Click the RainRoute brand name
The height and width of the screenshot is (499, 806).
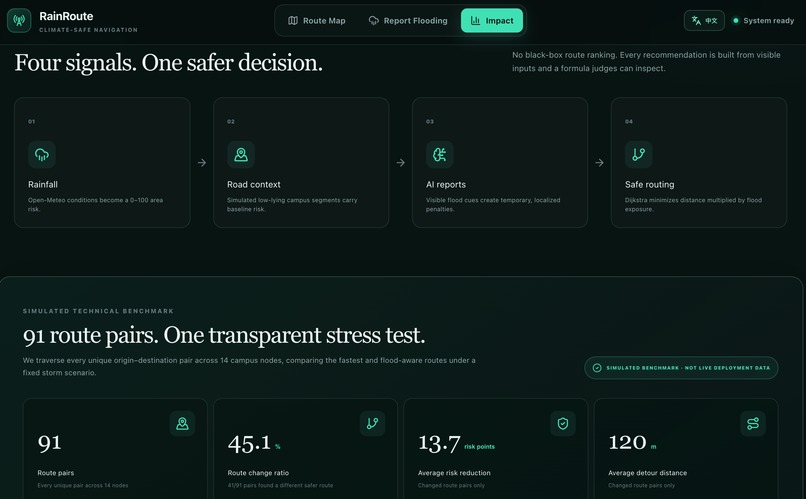(66, 16)
